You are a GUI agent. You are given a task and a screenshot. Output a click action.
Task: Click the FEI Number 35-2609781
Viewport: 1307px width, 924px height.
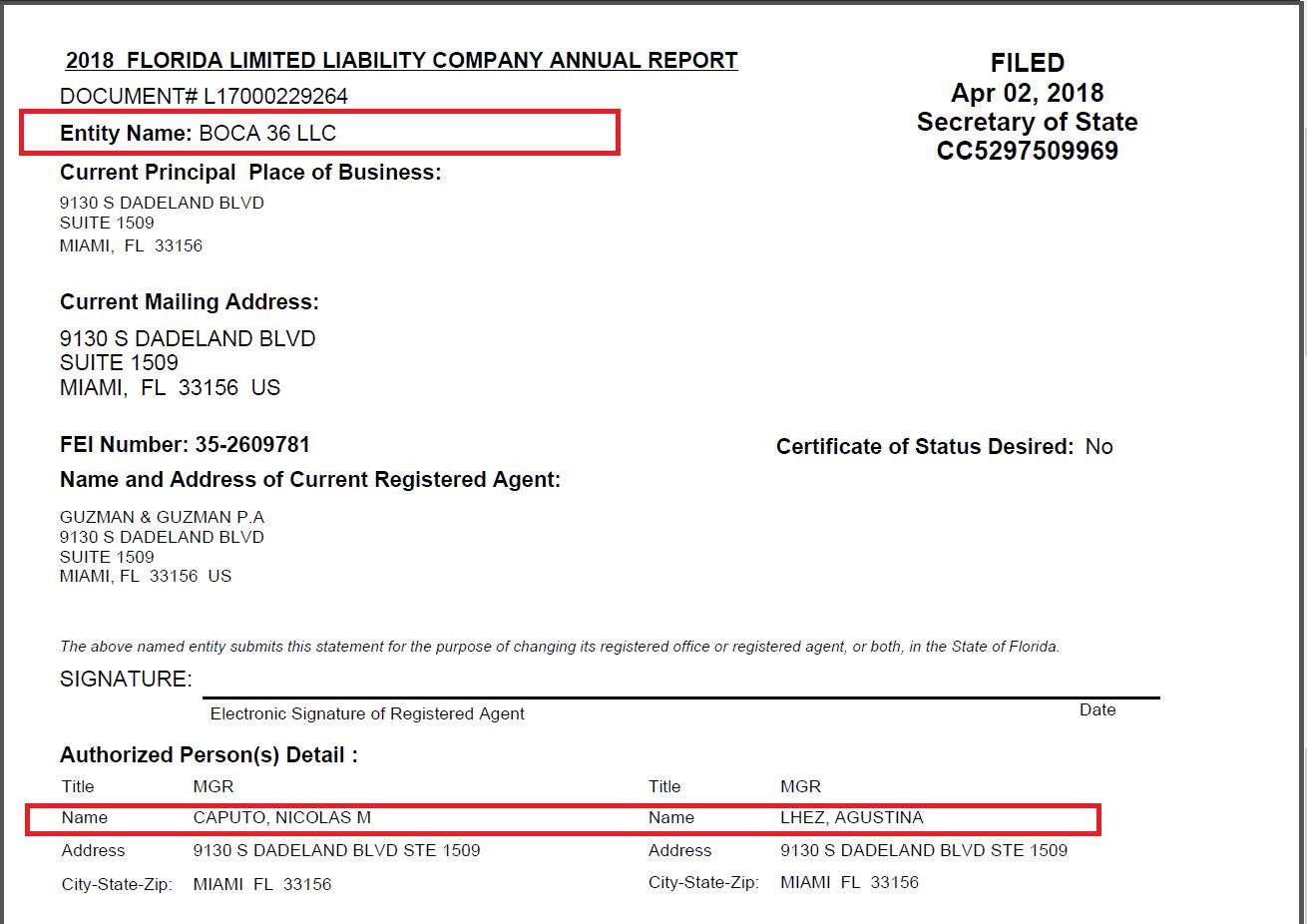click(251, 445)
